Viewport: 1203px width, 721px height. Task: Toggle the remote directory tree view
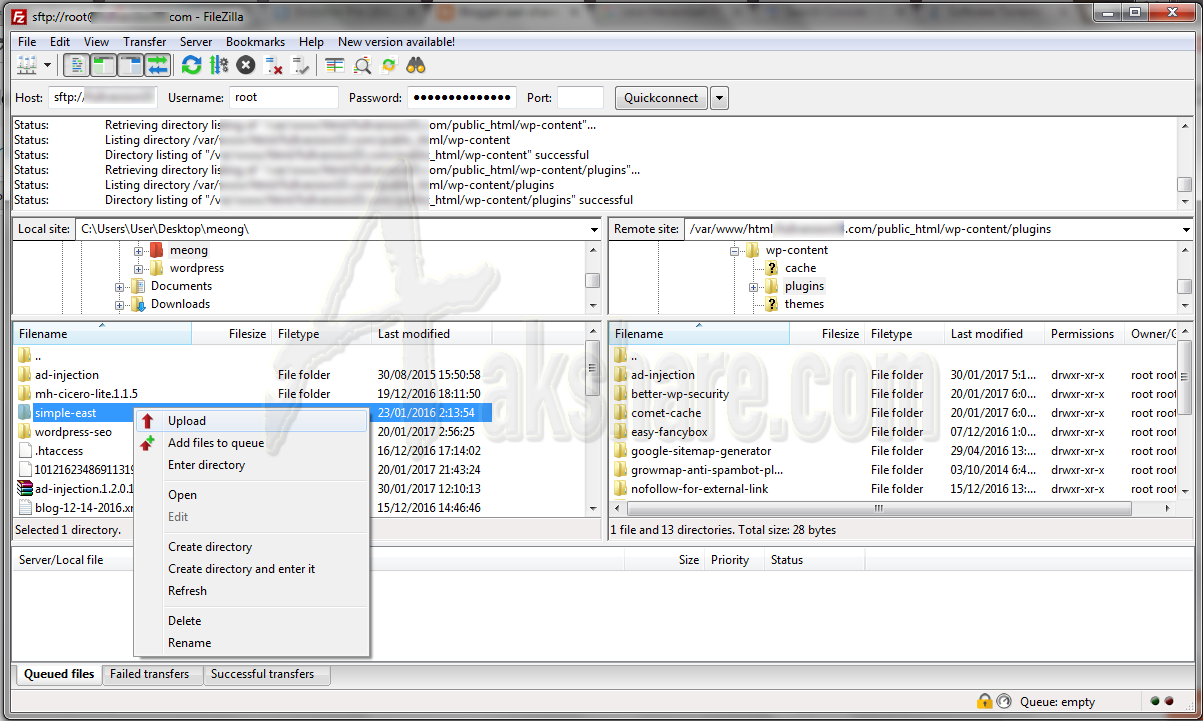point(131,66)
